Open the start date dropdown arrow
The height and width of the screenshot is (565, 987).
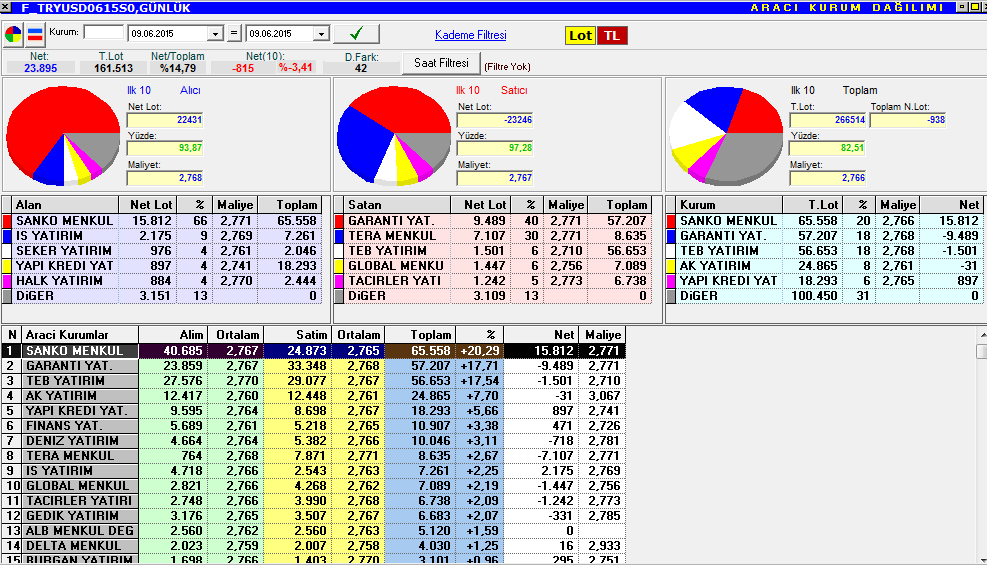[216, 34]
